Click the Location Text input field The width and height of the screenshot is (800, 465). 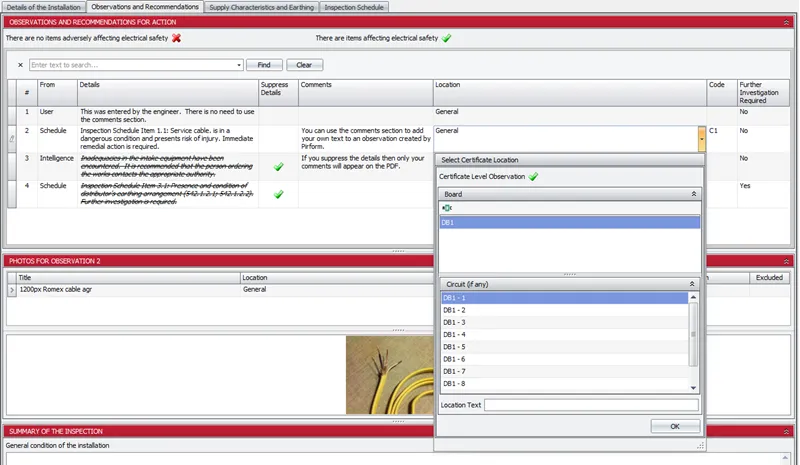tap(590, 405)
